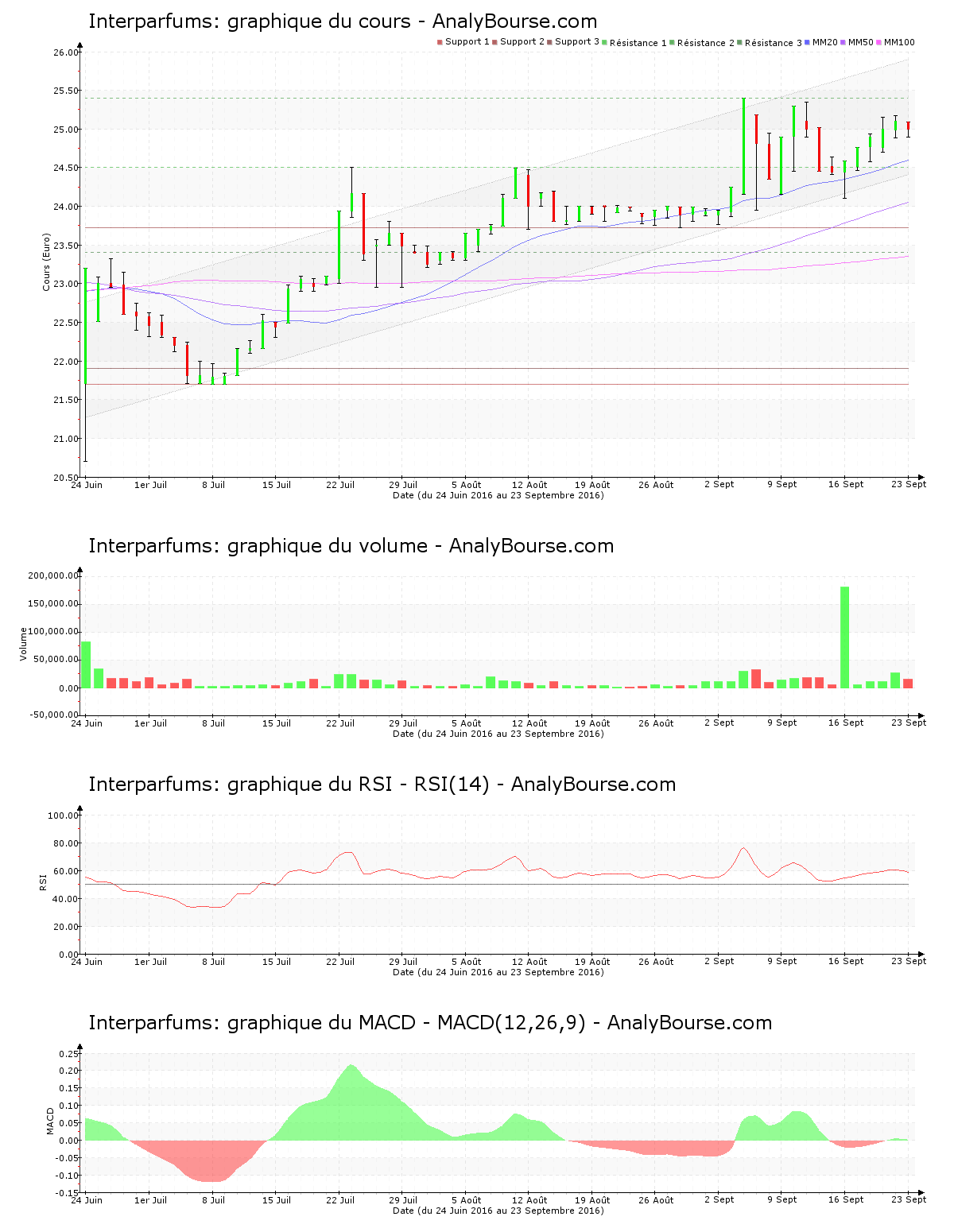Viewport: 954px width, 1232px height.
Task: Select the Résistance 2 legend label
Action: (706, 43)
